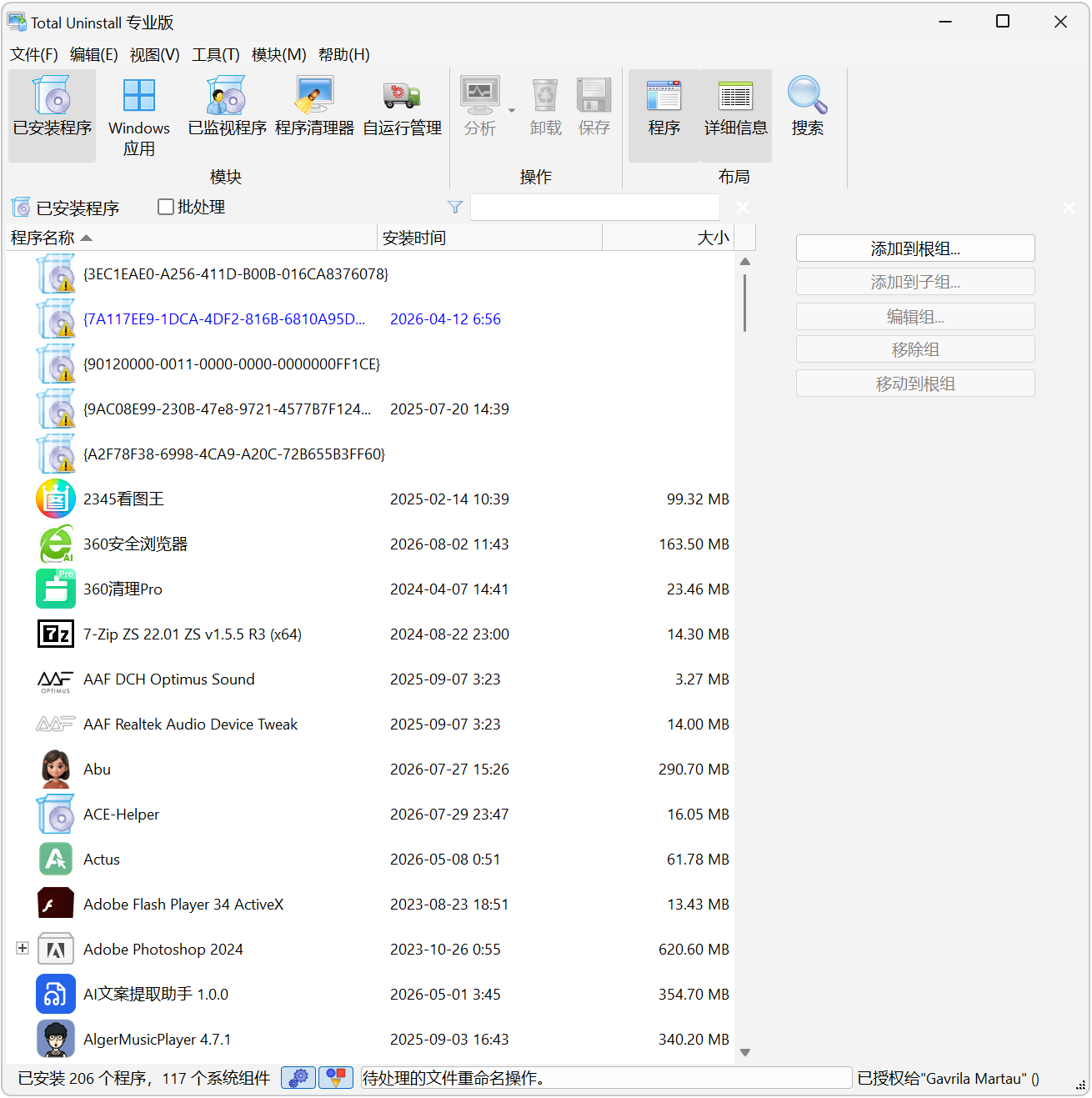Select the {7A117EE9-1DCA-4DF2... entry
This screenshot has height=1098, width=1092.
[x=369, y=318]
